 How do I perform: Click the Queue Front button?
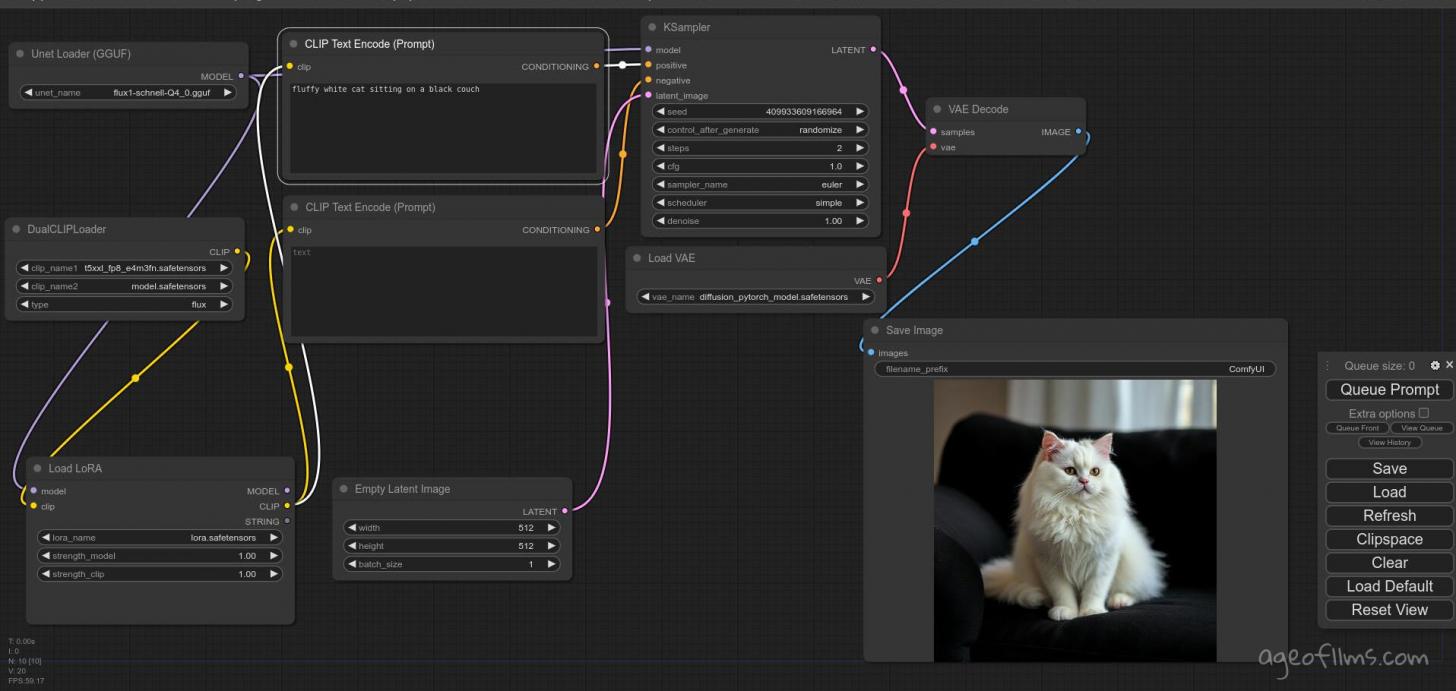1357,428
